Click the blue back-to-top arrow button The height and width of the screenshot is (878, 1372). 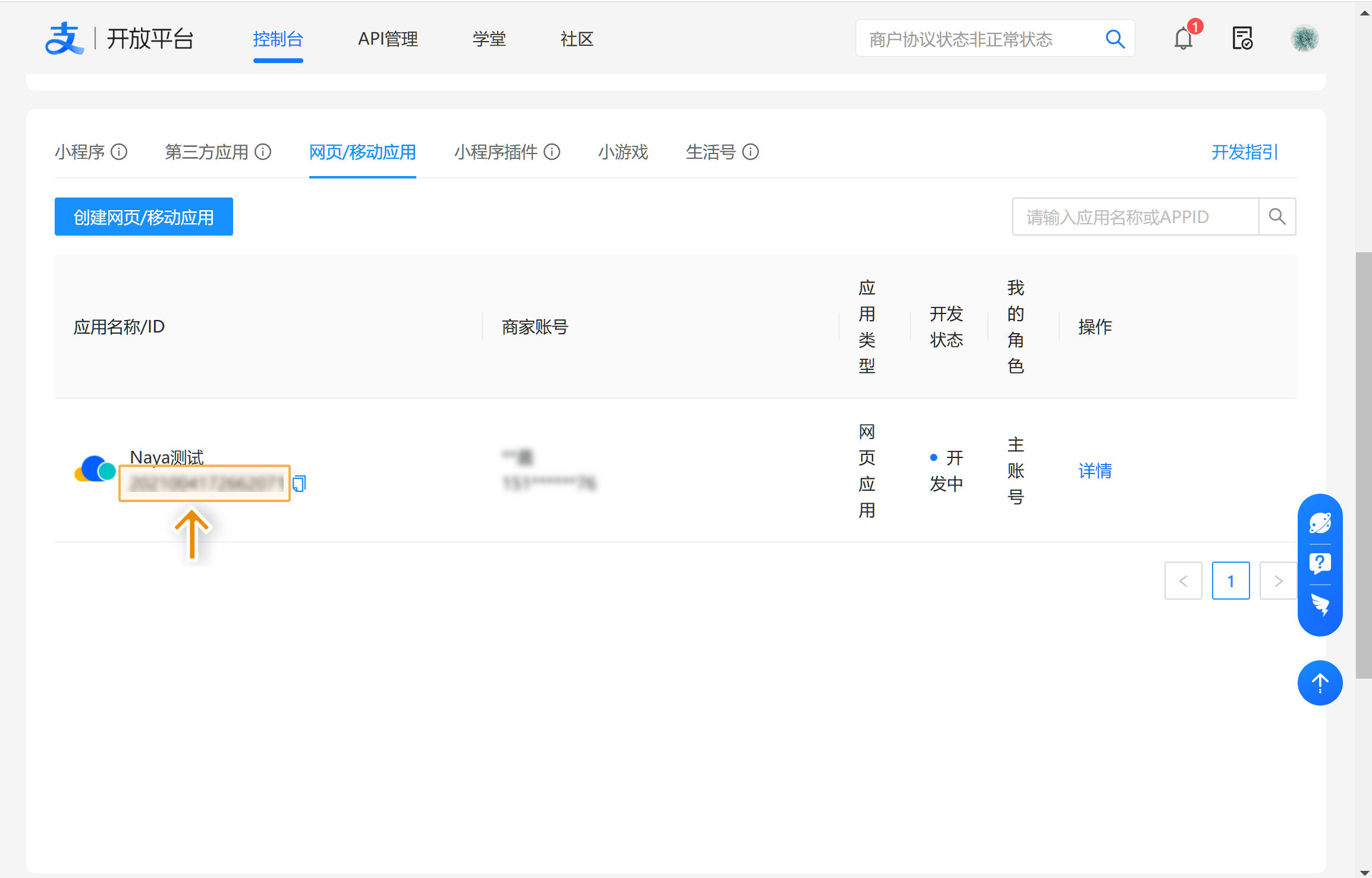pyautogui.click(x=1320, y=683)
